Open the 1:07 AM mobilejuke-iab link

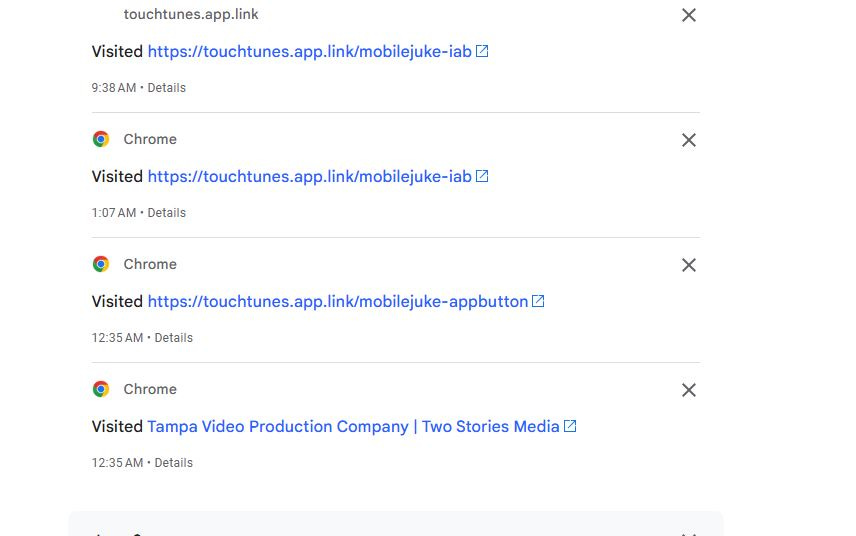click(310, 176)
